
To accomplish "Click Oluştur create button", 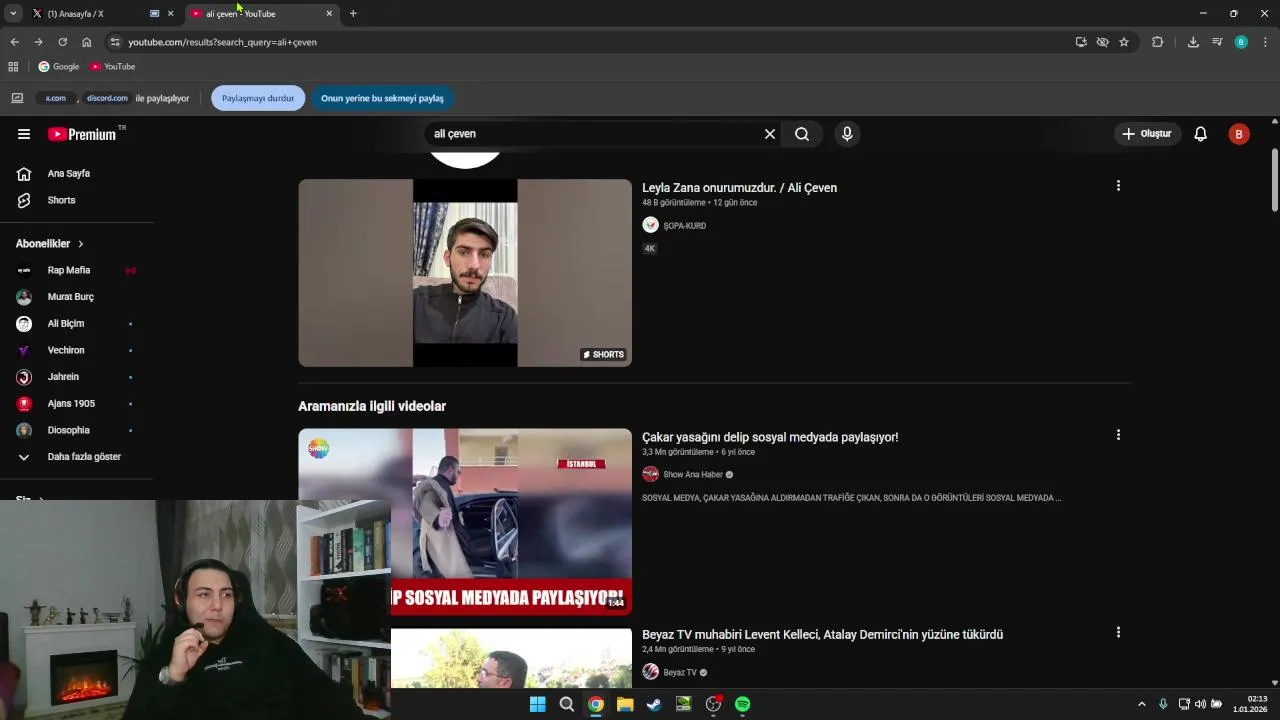I will pyautogui.click(x=1148, y=134).
